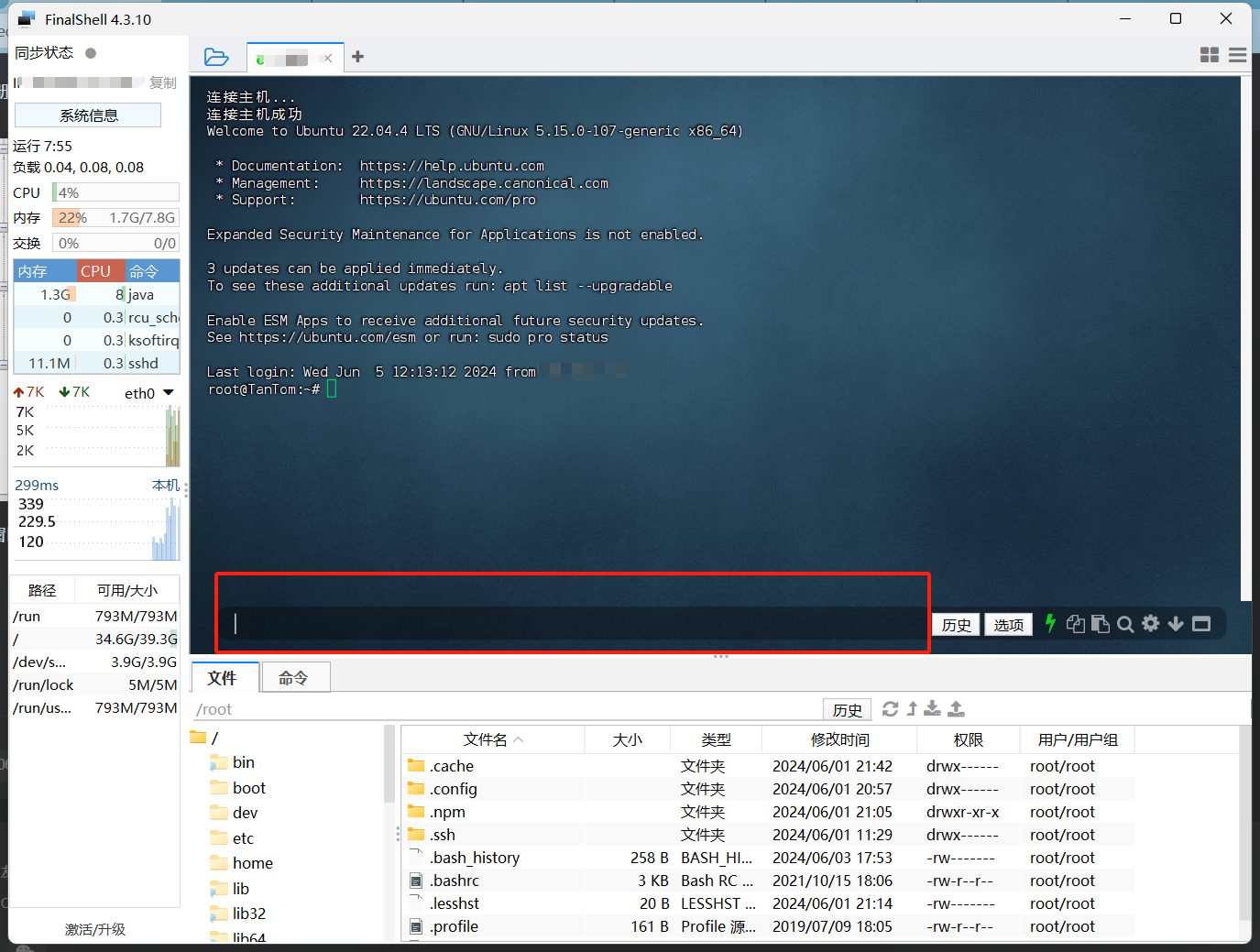Select home folder in tree
This screenshot has height=952, width=1260.
242,863
